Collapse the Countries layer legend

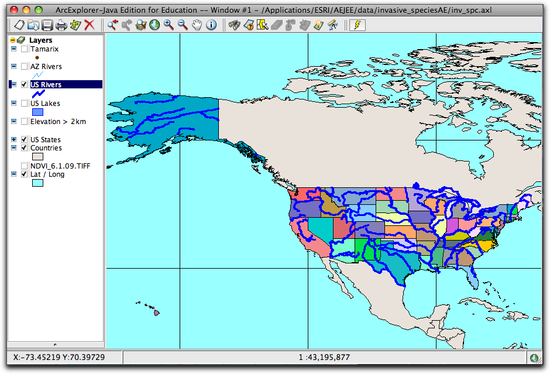pos(14,148)
